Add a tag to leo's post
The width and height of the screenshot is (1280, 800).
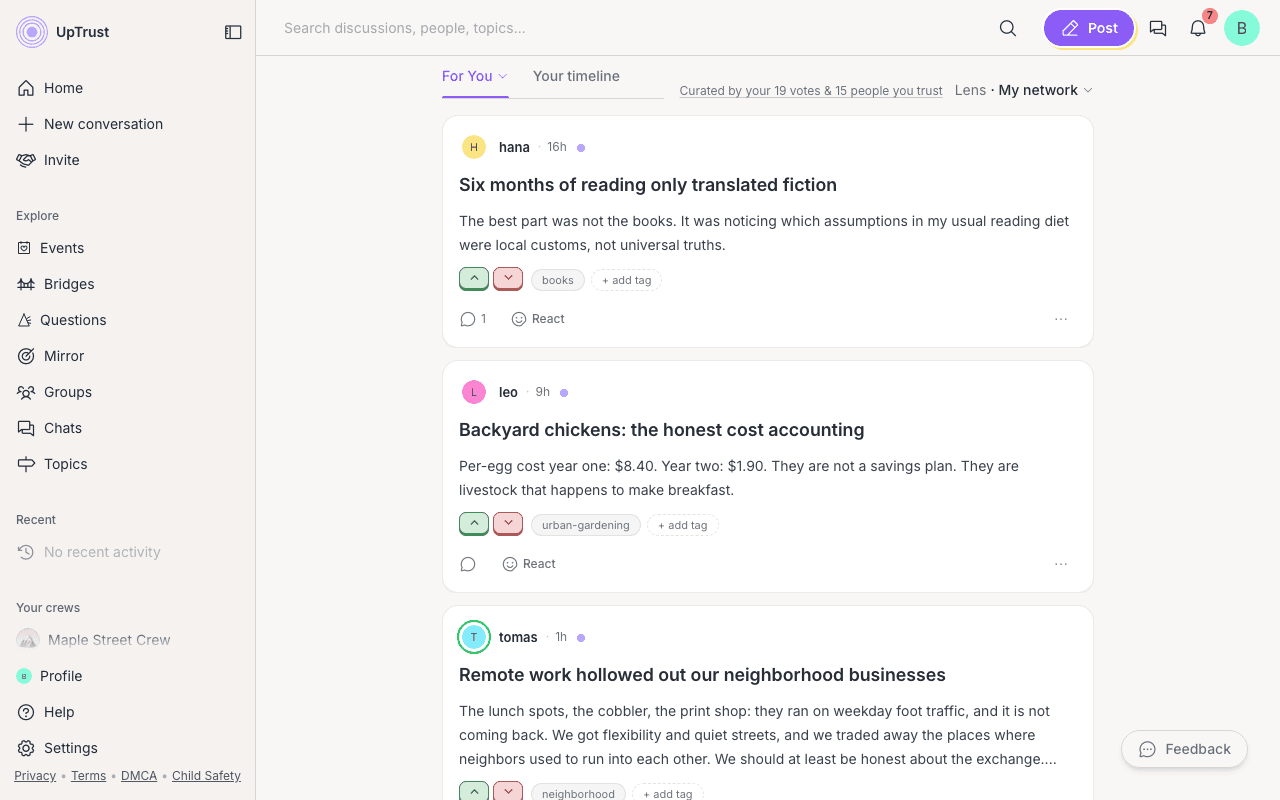tap(683, 525)
